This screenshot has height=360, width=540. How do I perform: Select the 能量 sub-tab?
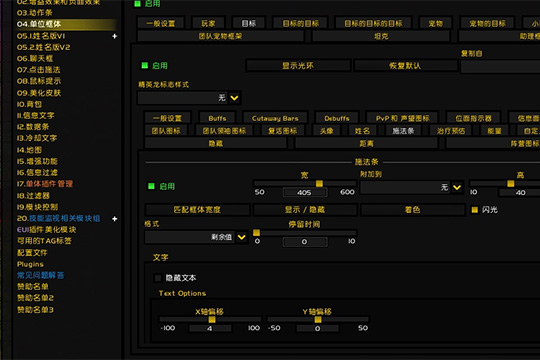click(x=495, y=131)
